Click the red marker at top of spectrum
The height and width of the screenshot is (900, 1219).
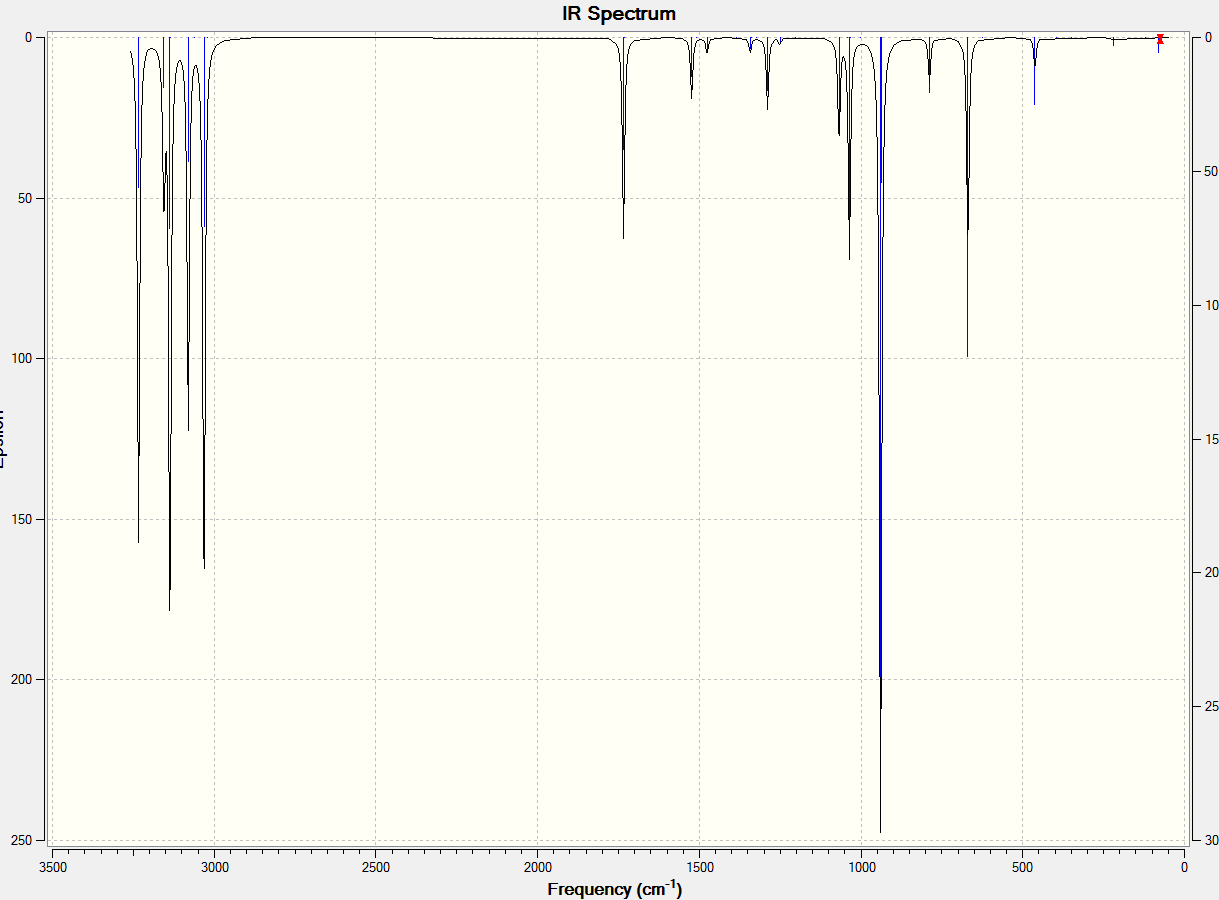[x=1160, y=39]
